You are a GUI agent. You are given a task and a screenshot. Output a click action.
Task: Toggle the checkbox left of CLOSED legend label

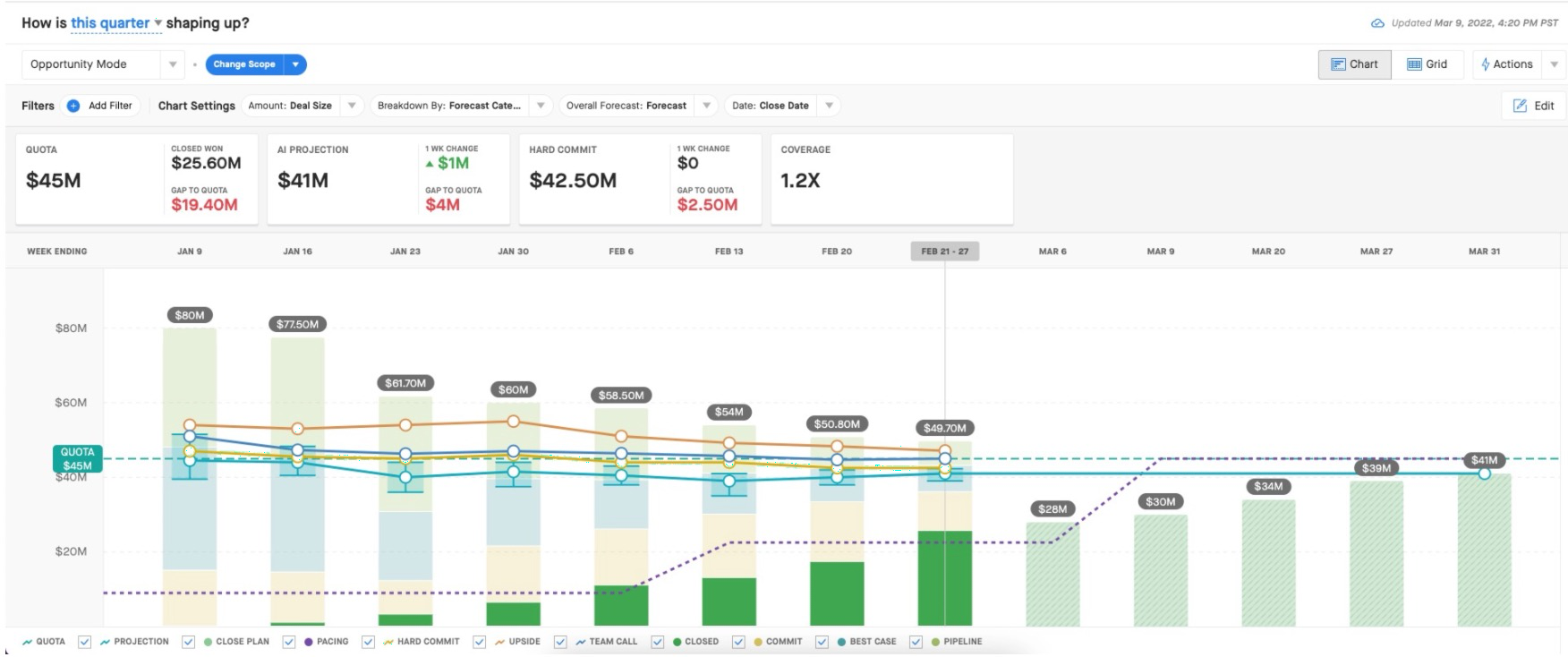click(x=658, y=642)
